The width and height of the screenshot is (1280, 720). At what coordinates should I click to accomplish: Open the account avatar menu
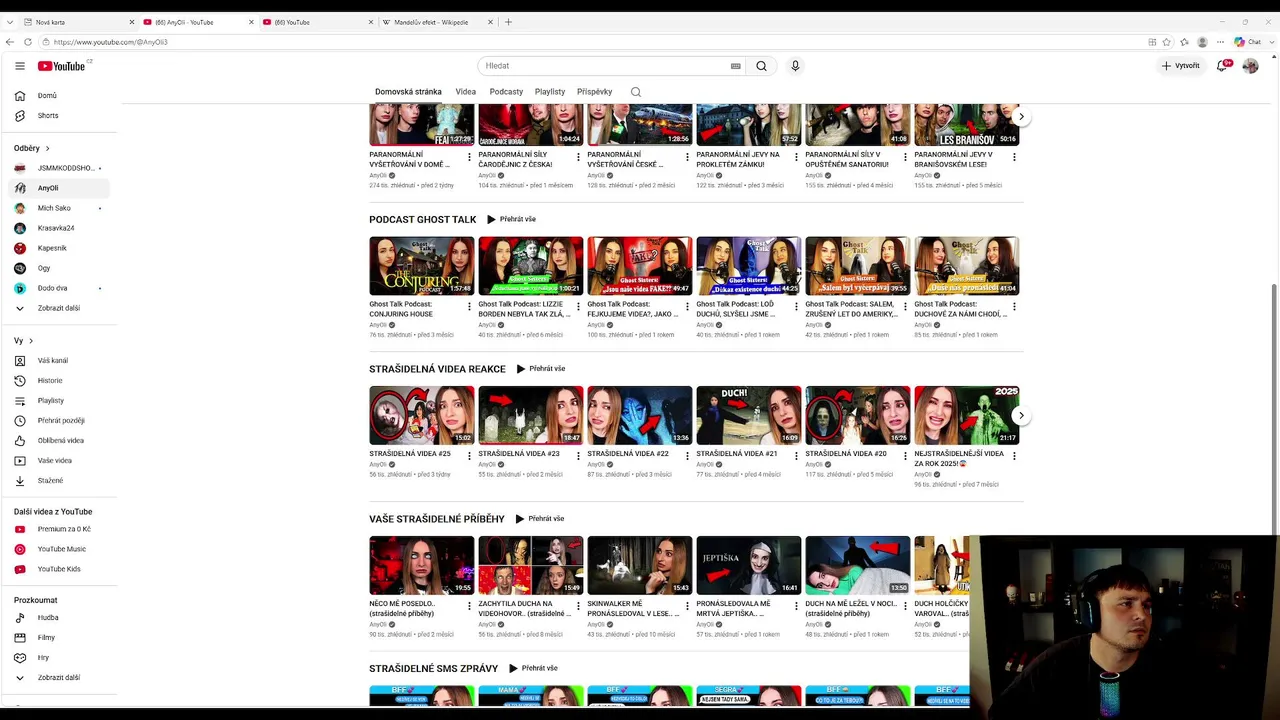(1250, 66)
